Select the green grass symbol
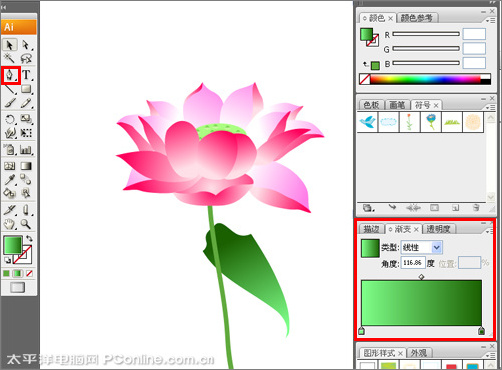Screen dimensions: 502x370 (452, 122)
